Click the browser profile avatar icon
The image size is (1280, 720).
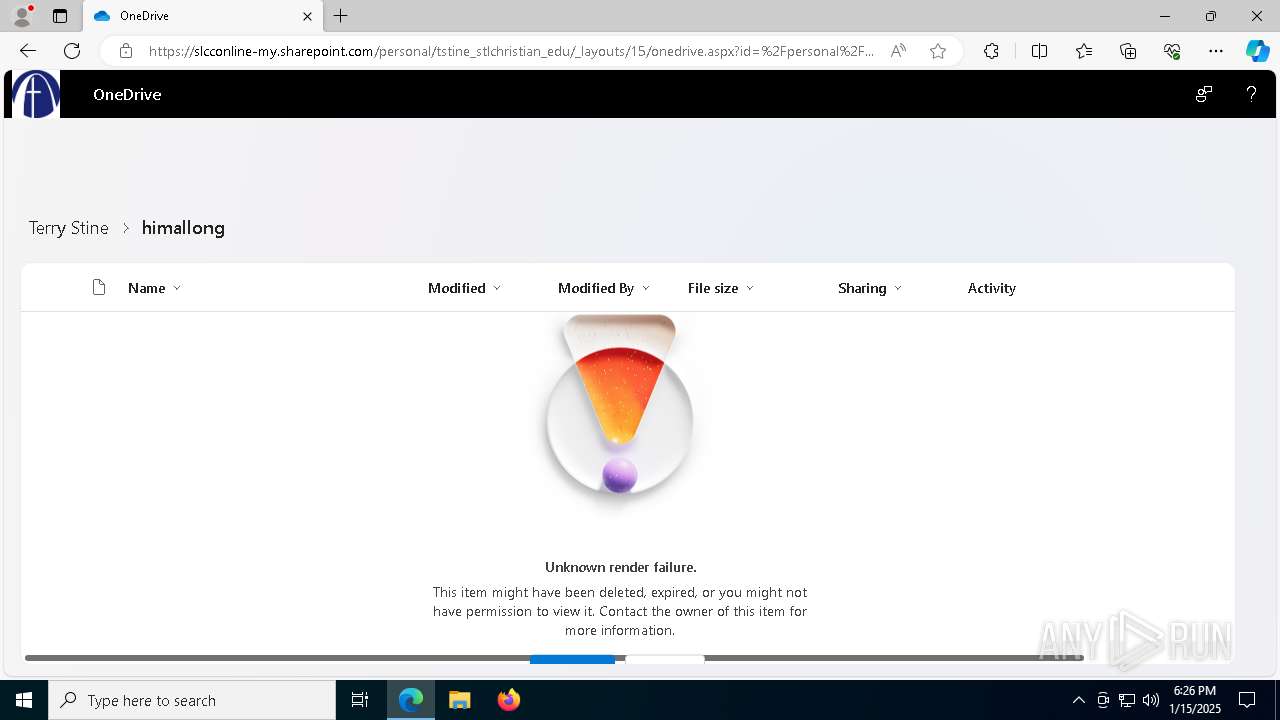point(22,16)
